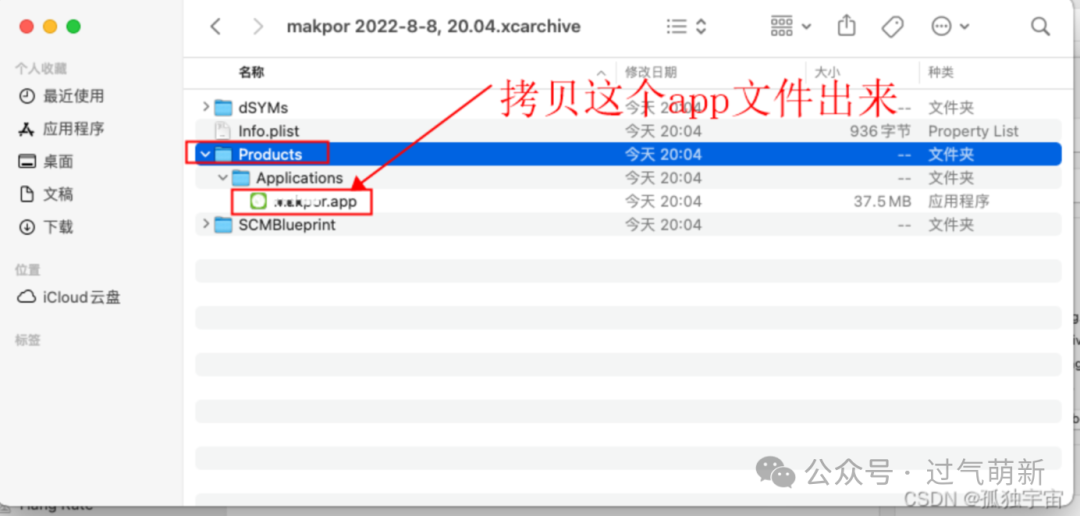Sort by the 种类 column header

[x=941, y=72]
